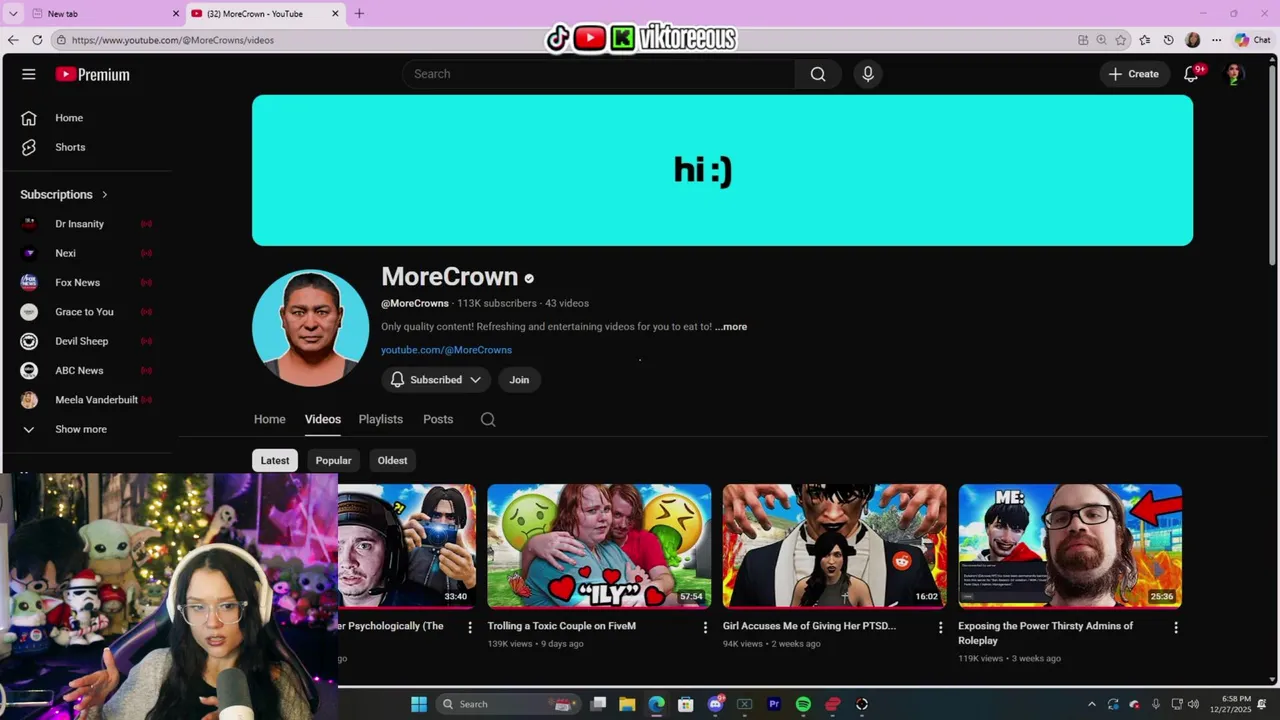Select the MoreCrown - YouTube browser tab
This screenshot has height=720, width=1280.
tap(266, 14)
